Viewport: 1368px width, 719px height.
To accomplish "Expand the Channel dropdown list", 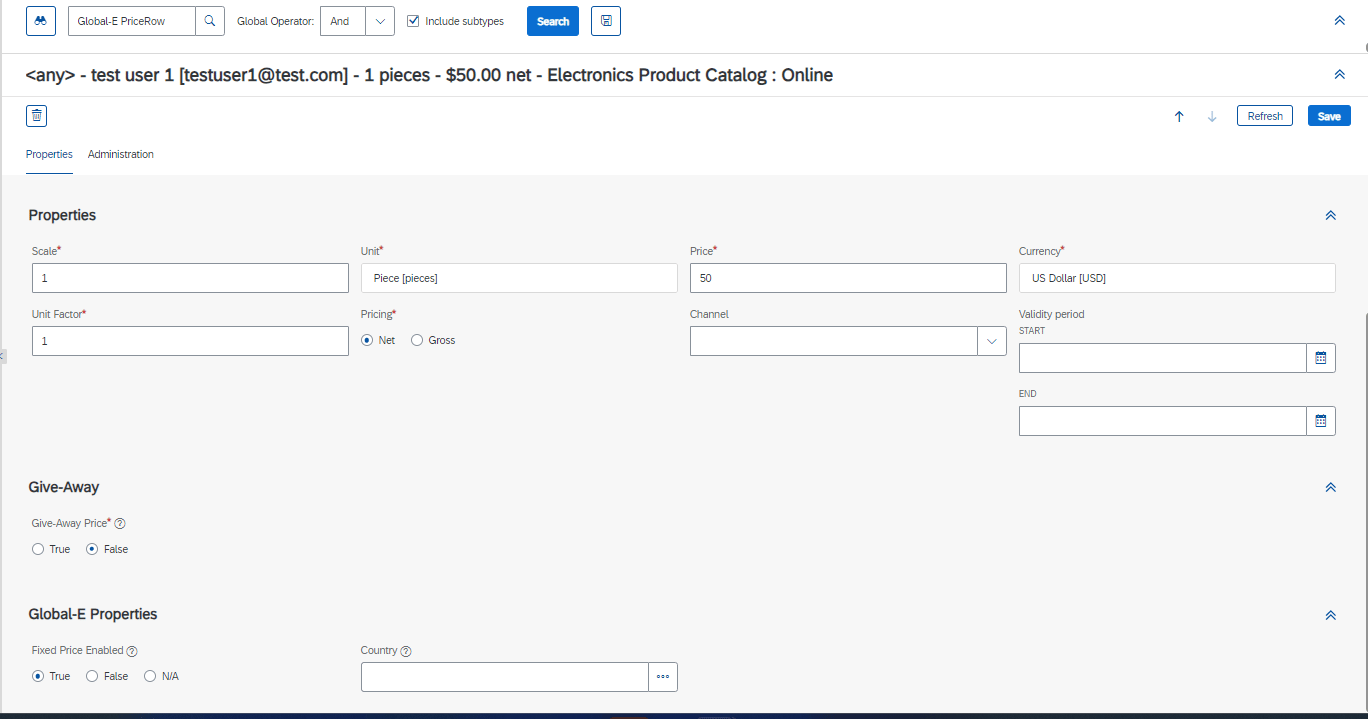I will 991,341.
